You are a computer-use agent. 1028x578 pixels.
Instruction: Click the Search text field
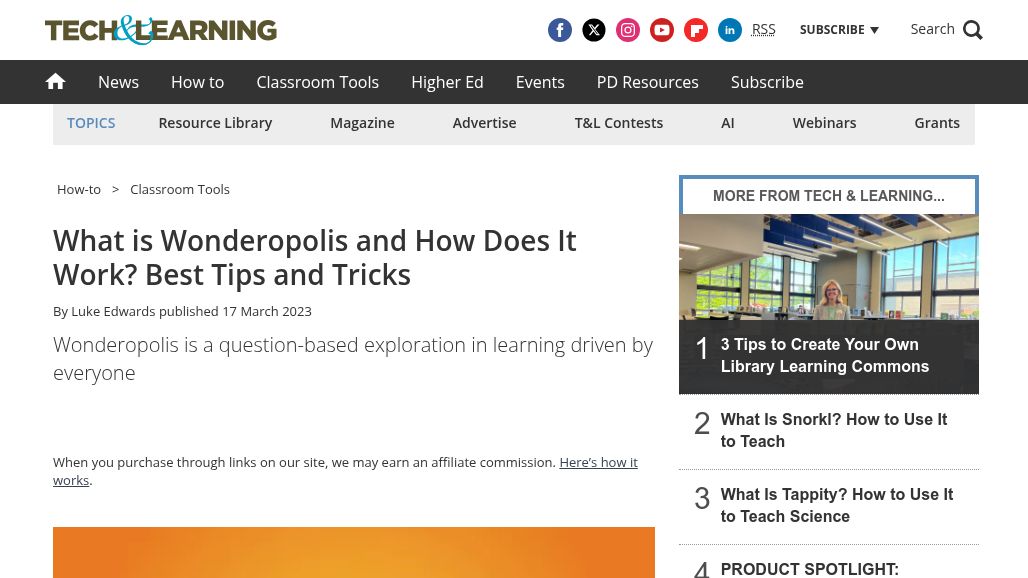[x=932, y=29]
